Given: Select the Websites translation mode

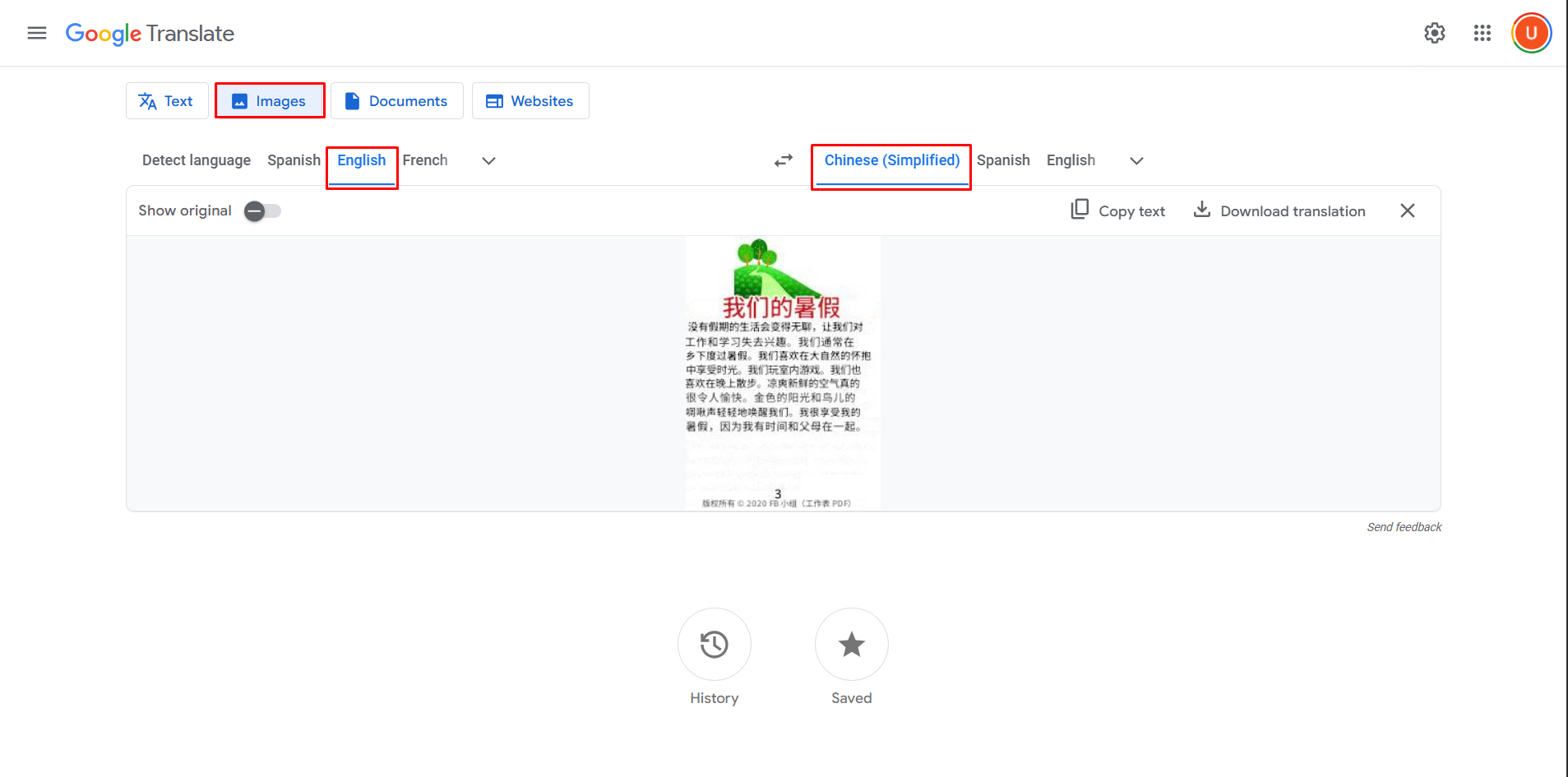Looking at the screenshot, I should 530,100.
